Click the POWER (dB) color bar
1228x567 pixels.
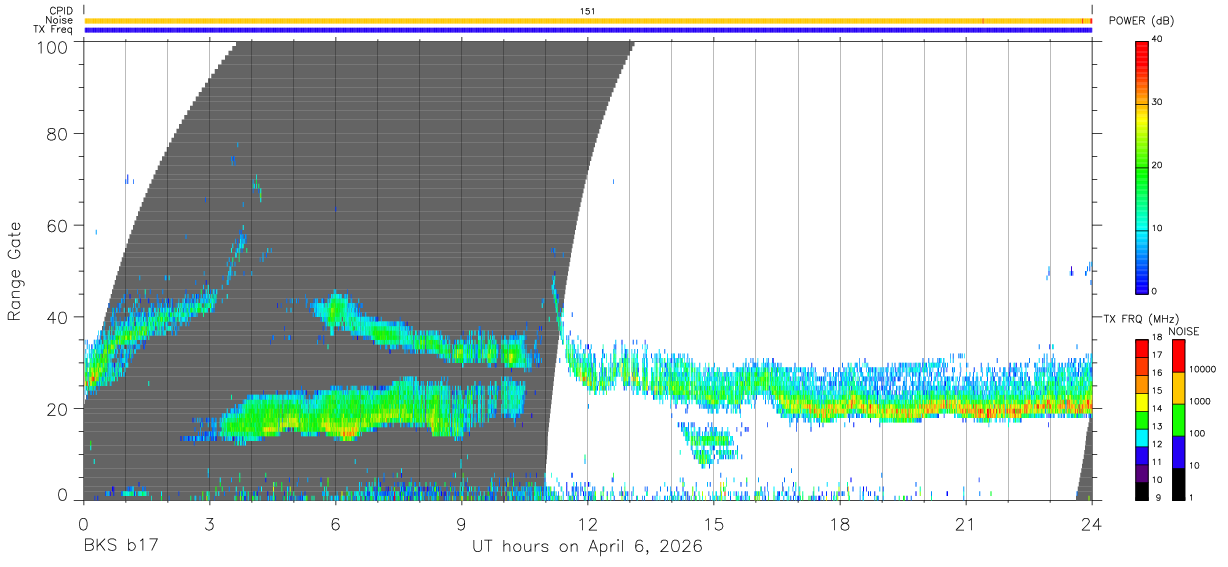tap(1141, 167)
